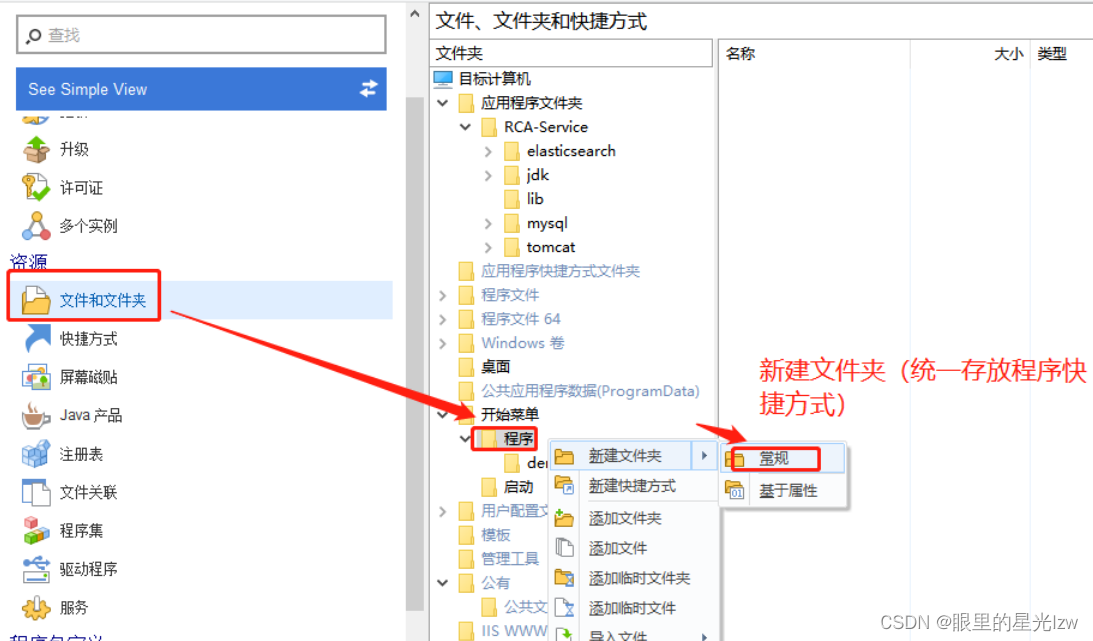Toggle the See Simple View switch arrows
Viewport: 1093px width, 641px height.
coord(369,88)
